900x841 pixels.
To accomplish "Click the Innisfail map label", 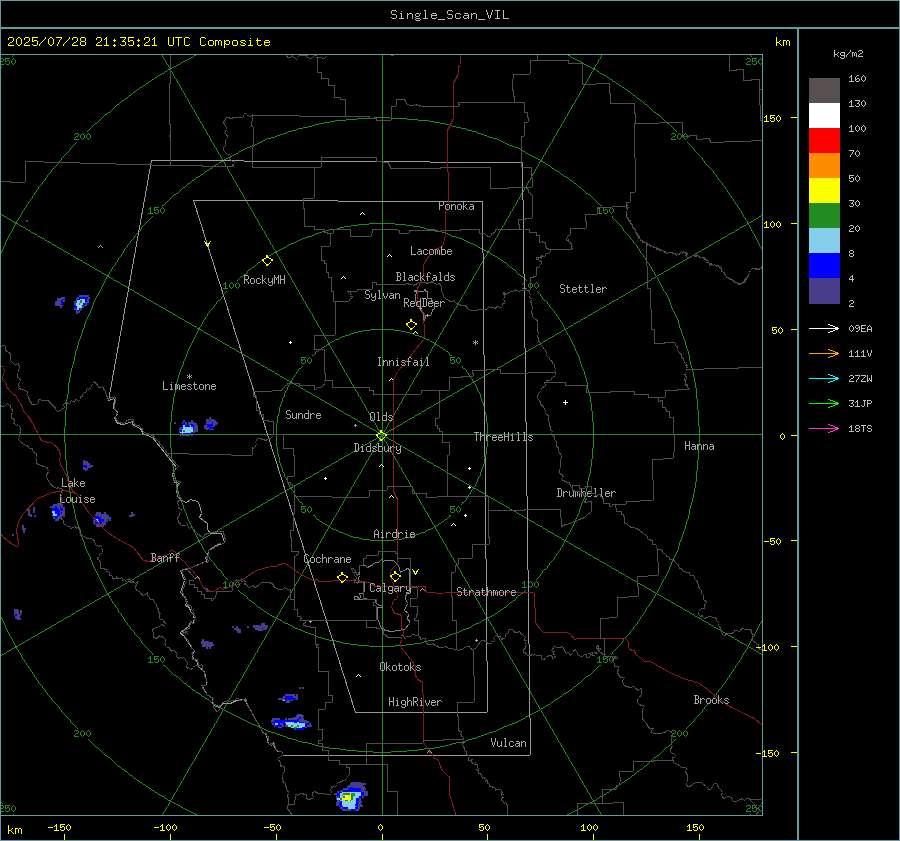I will [403, 362].
